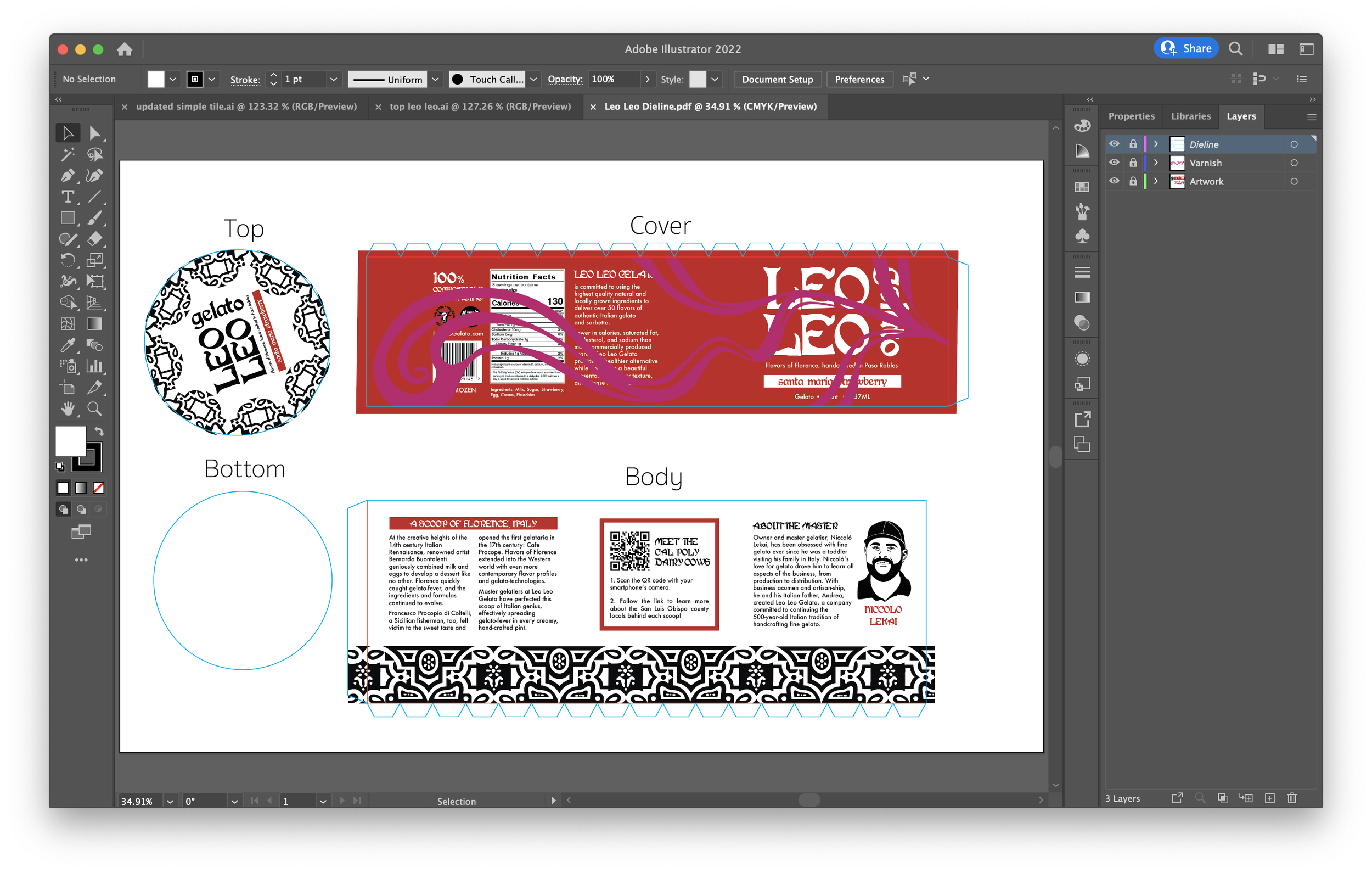The image size is (1372, 873).
Task: Select the Direct Selection tool
Action: 94,133
